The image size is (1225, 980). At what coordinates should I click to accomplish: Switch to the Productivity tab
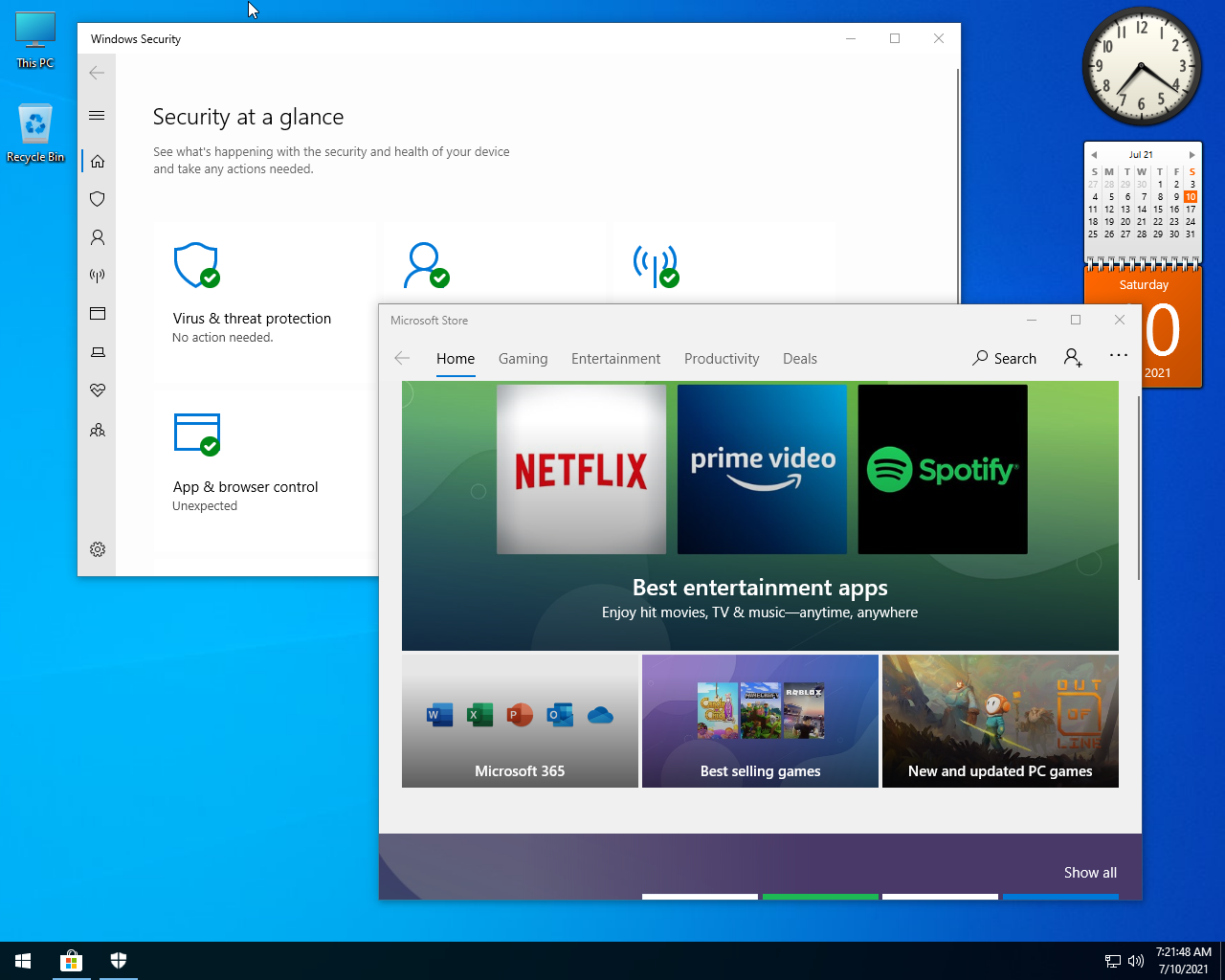(x=722, y=359)
